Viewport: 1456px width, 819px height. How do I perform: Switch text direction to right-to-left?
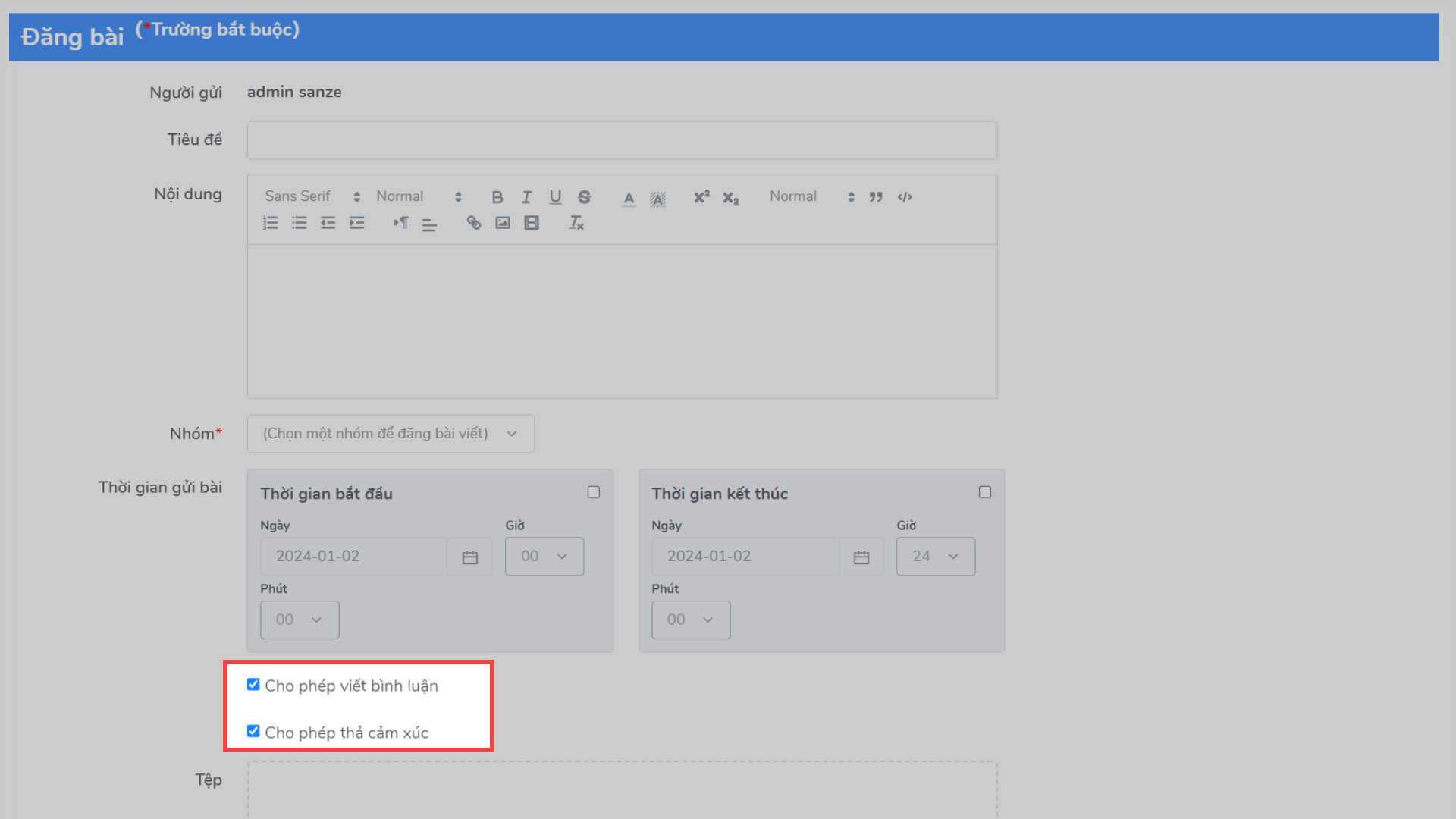pyautogui.click(x=400, y=223)
